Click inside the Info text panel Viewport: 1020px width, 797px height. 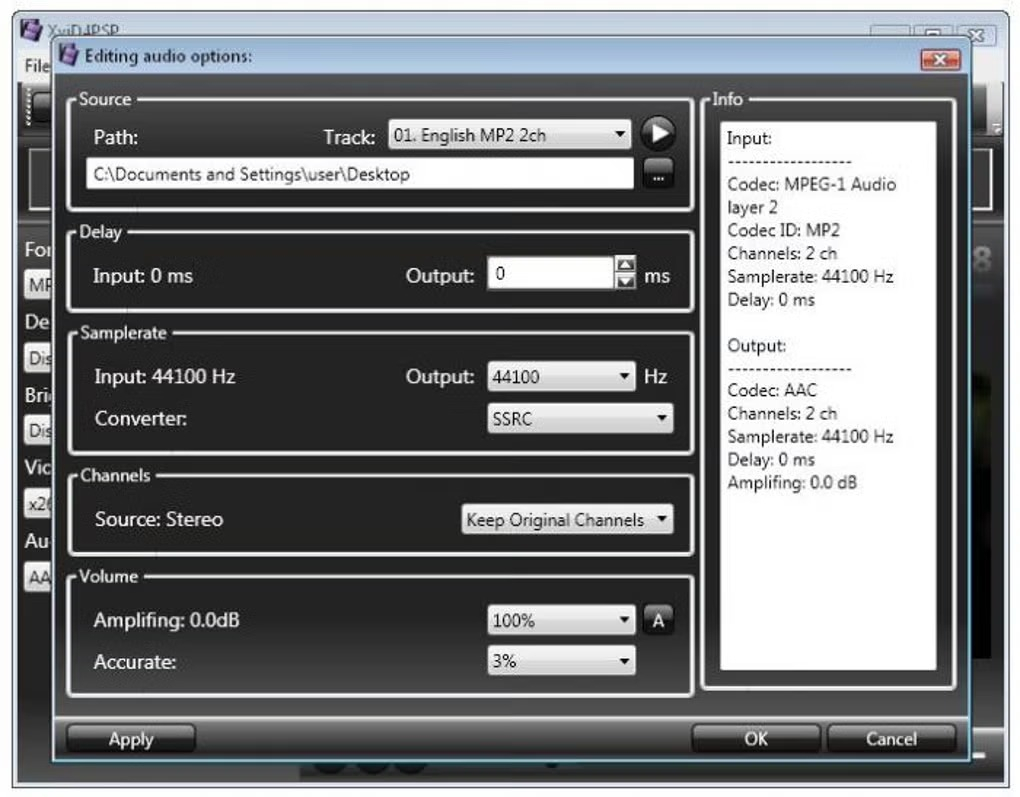[x=827, y=396]
